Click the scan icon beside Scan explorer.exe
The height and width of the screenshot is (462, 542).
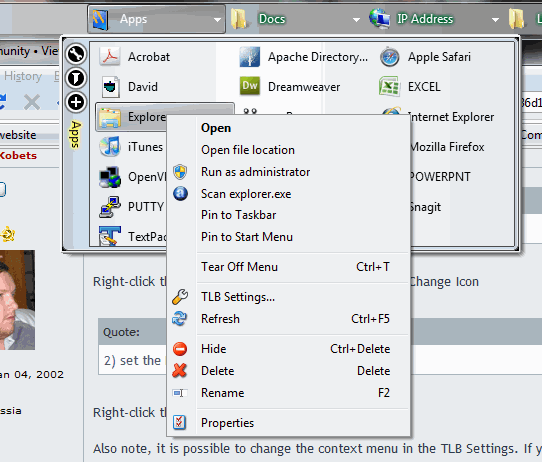click(x=180, y=194)
